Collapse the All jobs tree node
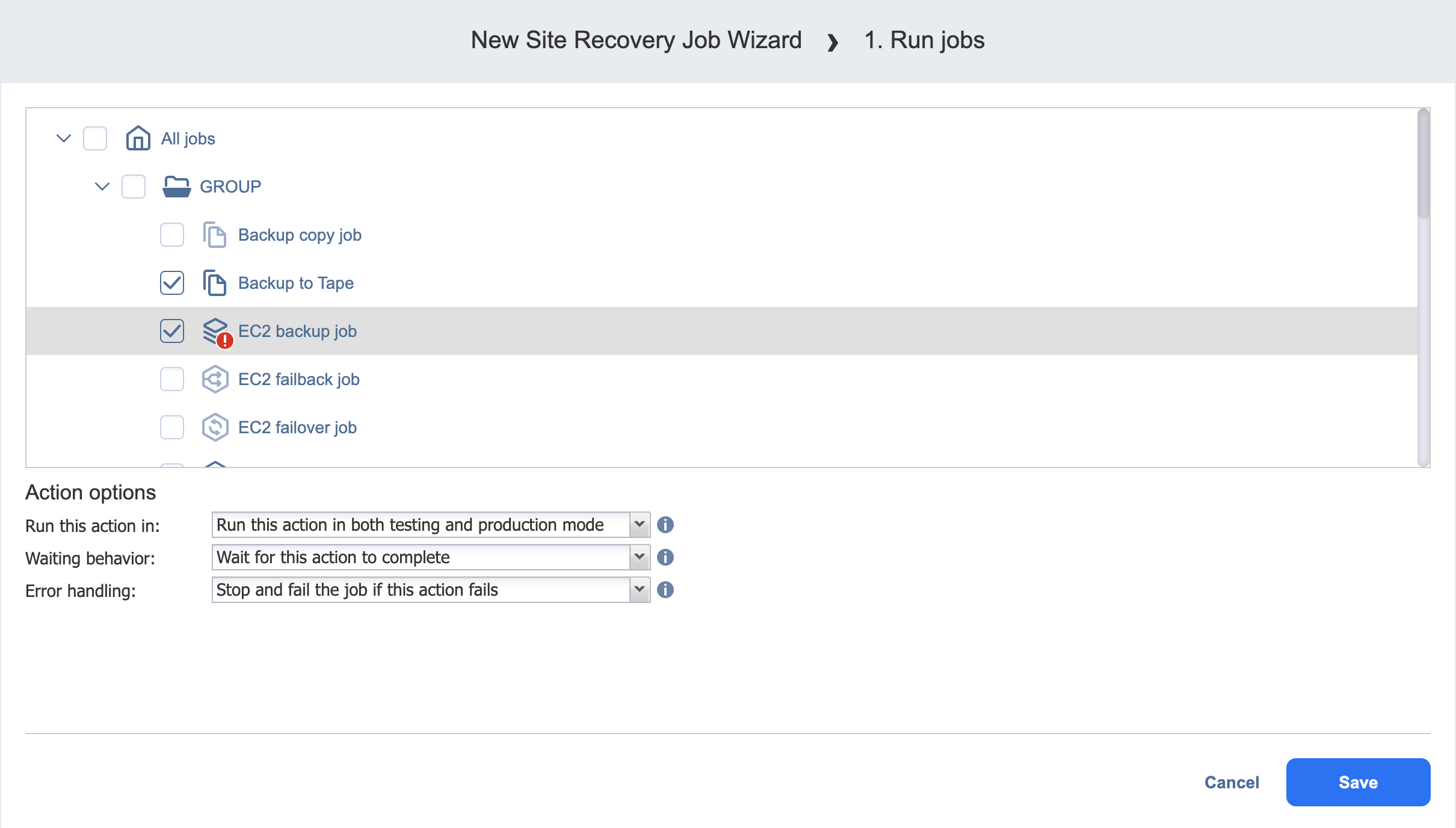Screen dimensions: 1456x828 pos(64,138)
